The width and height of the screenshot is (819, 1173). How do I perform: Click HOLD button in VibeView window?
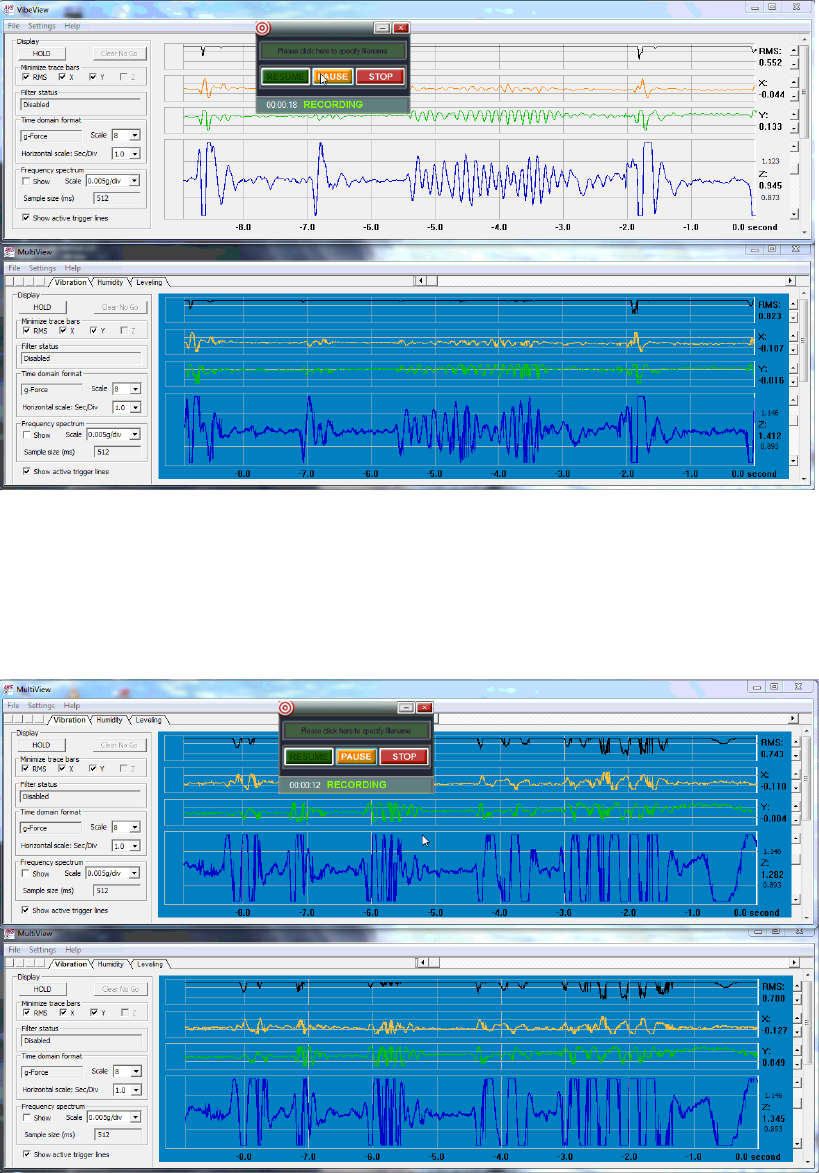coord(42,53)
